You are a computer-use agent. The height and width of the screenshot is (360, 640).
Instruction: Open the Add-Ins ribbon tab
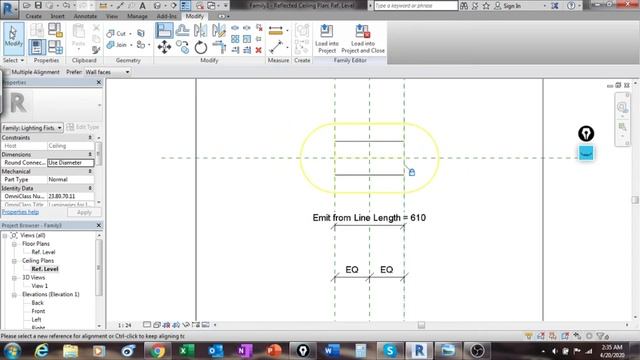tap(167, 16)
